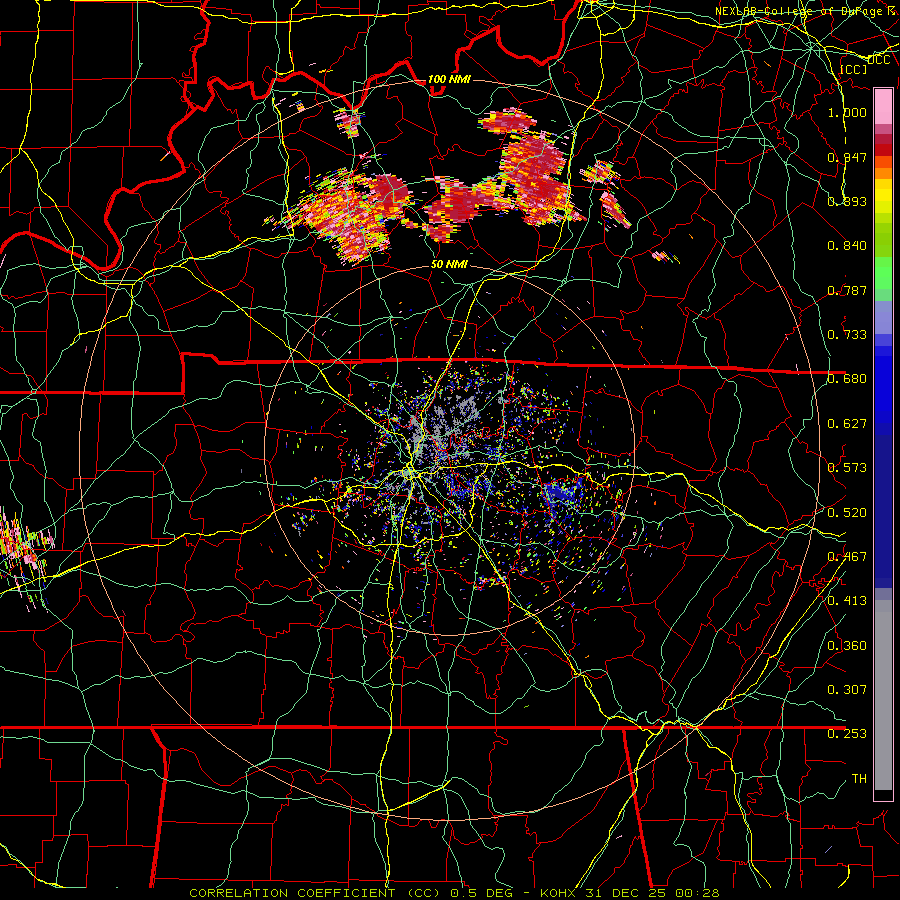This screenshot has width=900, height=900.
Task: Click the 0.520 legend value
Action: 847,513
